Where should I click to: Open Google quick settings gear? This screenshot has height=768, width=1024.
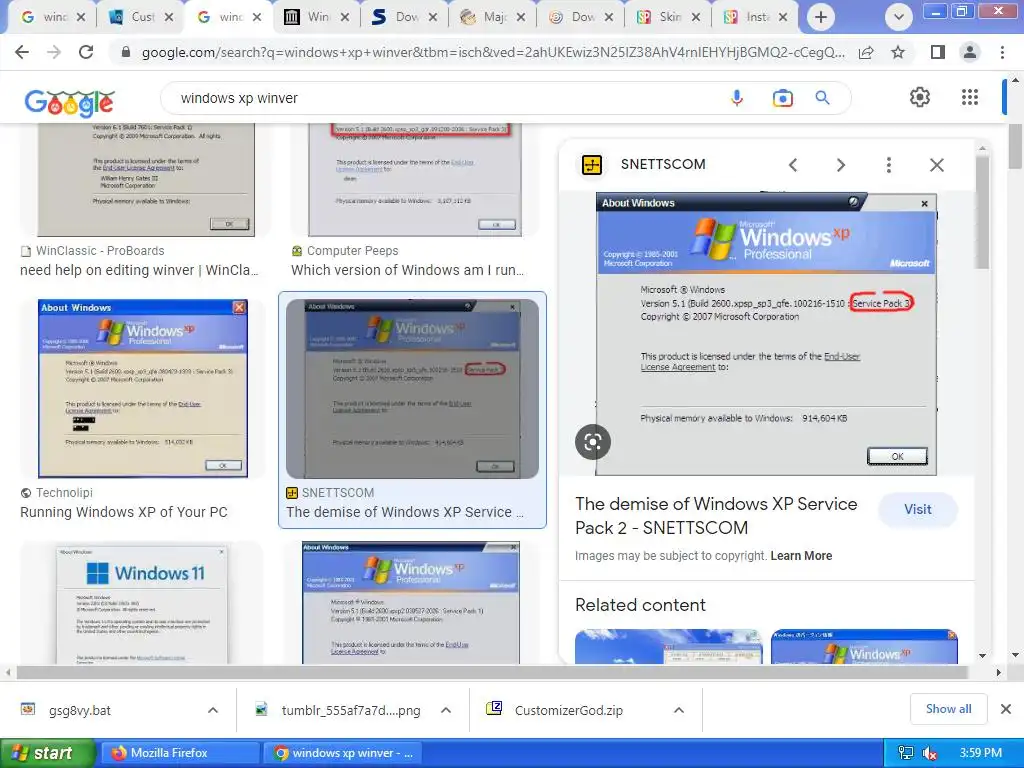click(920, 97)
